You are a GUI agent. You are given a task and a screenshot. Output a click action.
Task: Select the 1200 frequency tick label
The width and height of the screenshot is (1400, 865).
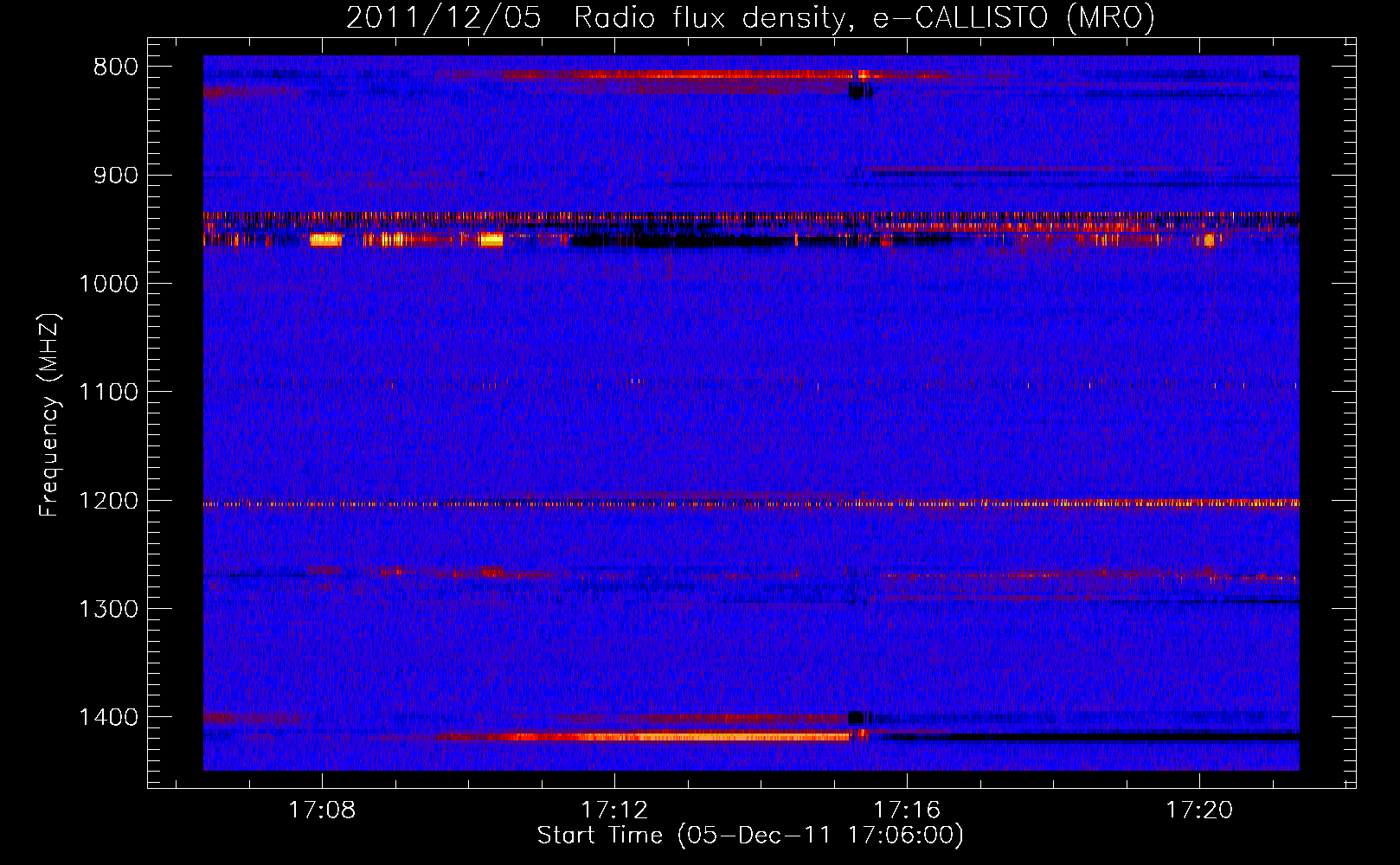point(108,501)
